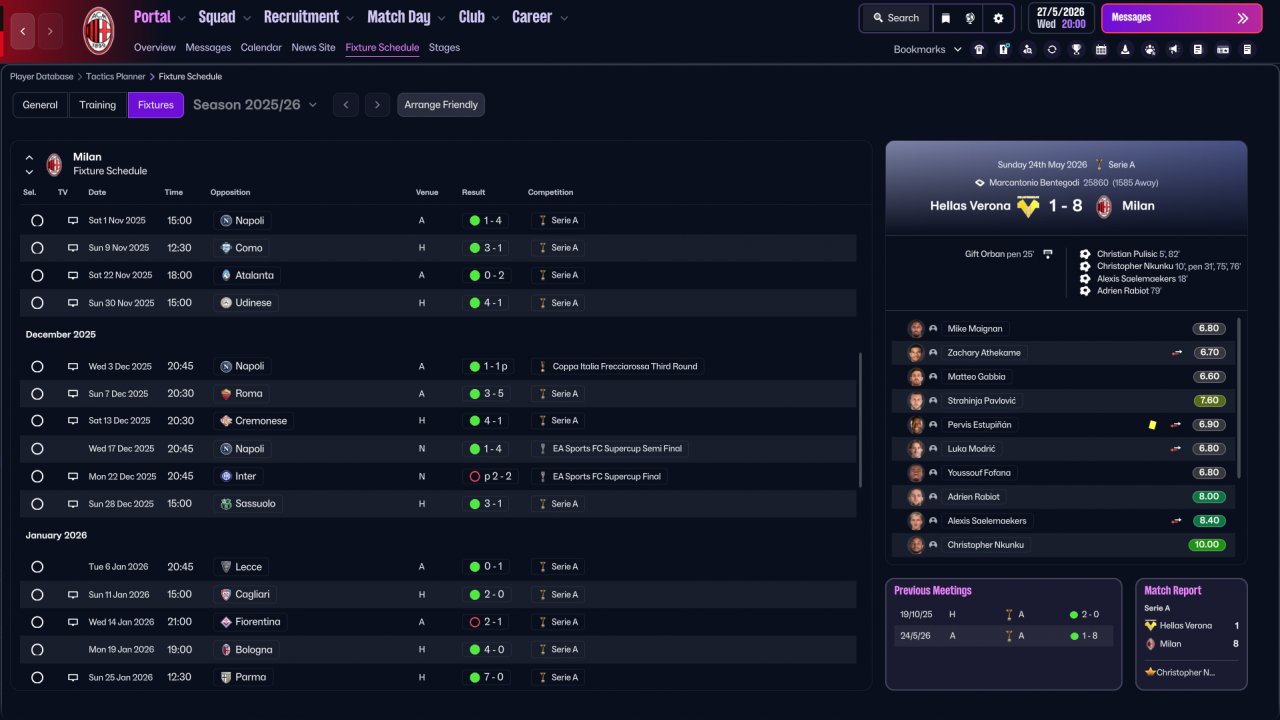Select the radio button for the Cremonese fixture
Viewport: 1280px width, 720px height.
point(37,421)
